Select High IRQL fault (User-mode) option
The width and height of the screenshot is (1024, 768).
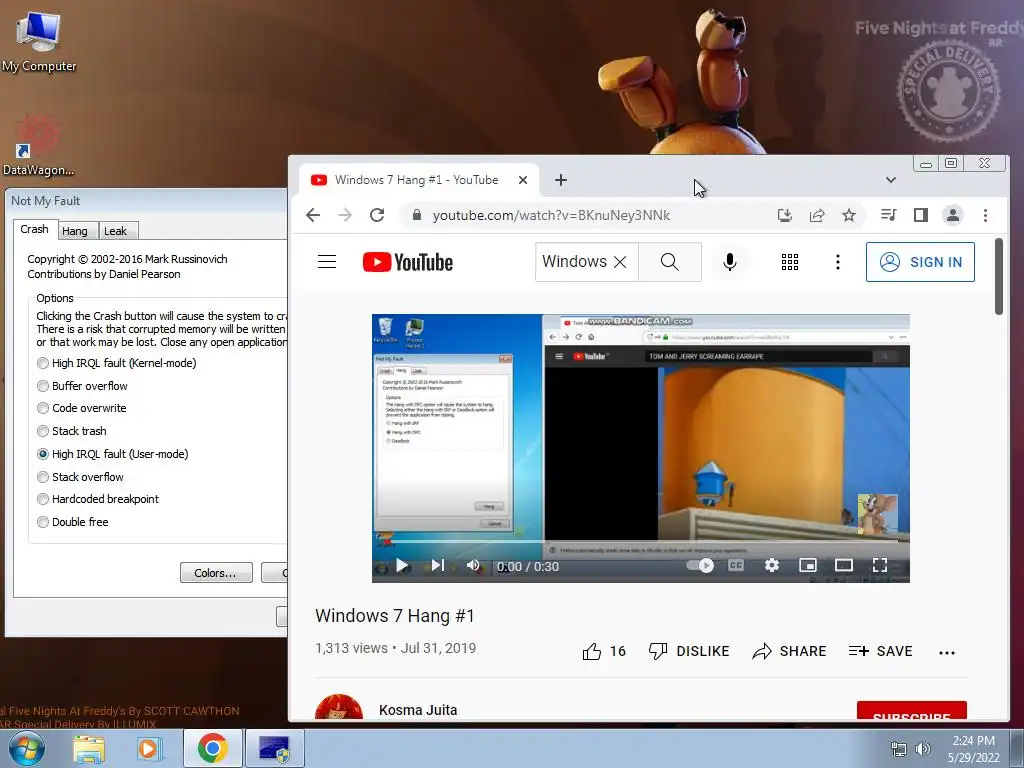pyautogui.click(x=113, y=454)
